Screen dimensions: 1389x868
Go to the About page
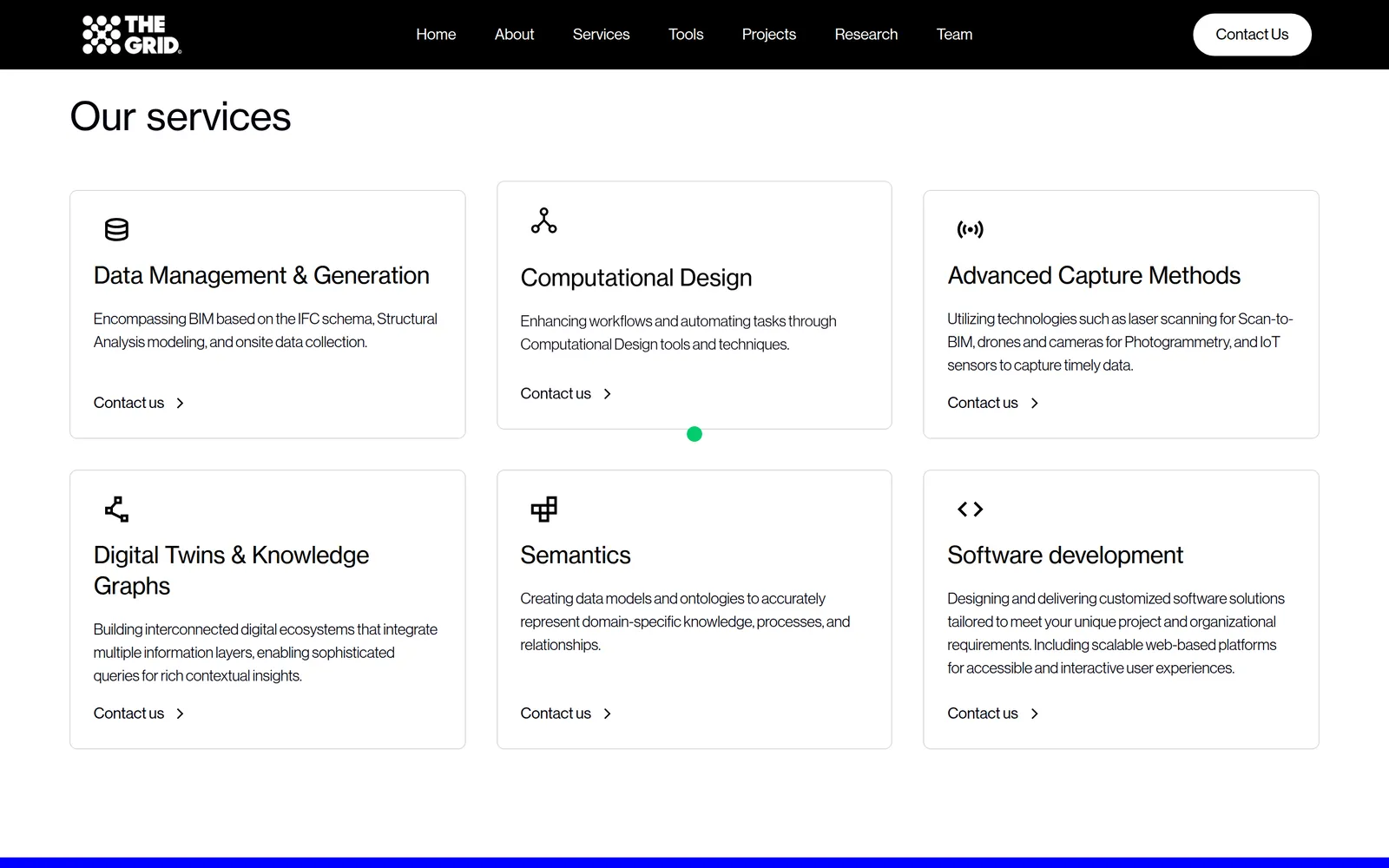coord(514,35)
